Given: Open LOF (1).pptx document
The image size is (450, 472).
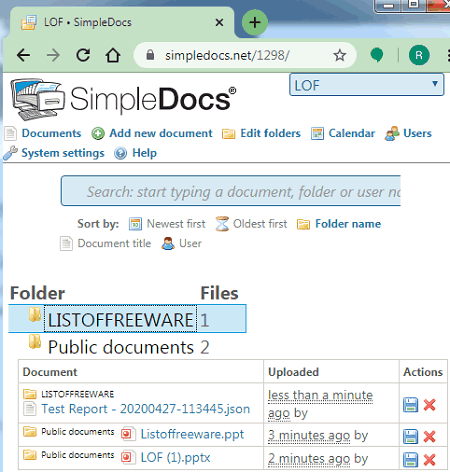Looking at the screenshot, I should (176, 458).
